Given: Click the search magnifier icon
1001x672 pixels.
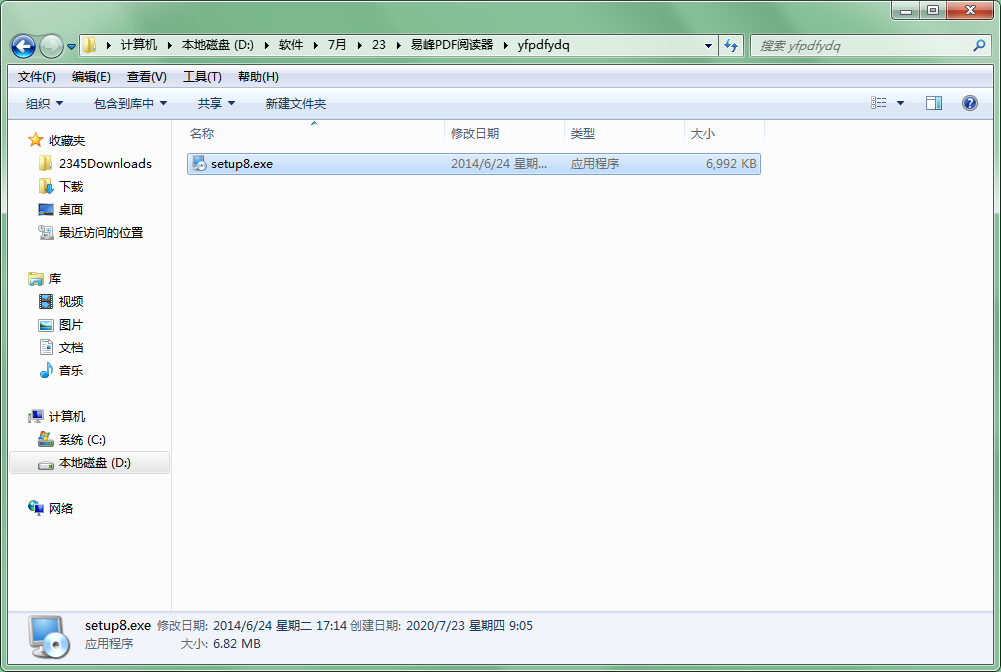Looking at the screenshot, I should tap(979, 45).
